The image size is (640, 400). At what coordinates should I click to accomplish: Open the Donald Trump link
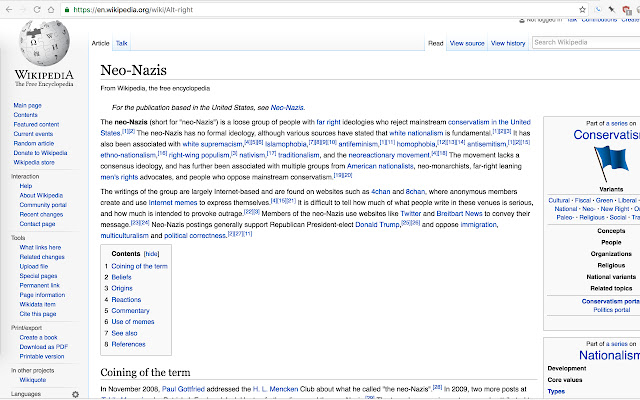(377, 224)
